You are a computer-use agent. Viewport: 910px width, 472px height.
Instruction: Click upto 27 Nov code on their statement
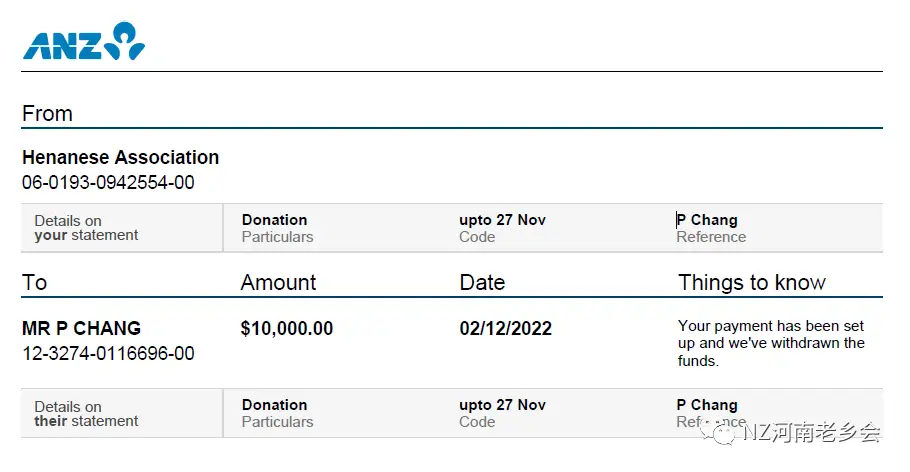(x=503, y=405)
